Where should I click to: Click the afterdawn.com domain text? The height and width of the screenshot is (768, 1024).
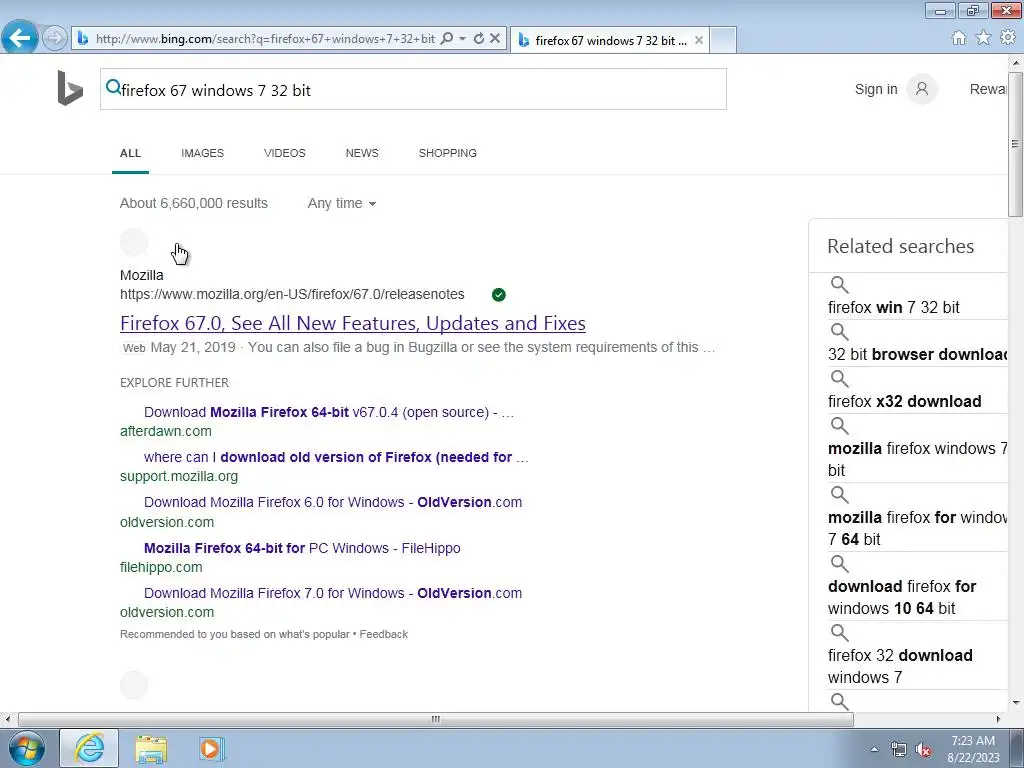[x=166, y=431]
